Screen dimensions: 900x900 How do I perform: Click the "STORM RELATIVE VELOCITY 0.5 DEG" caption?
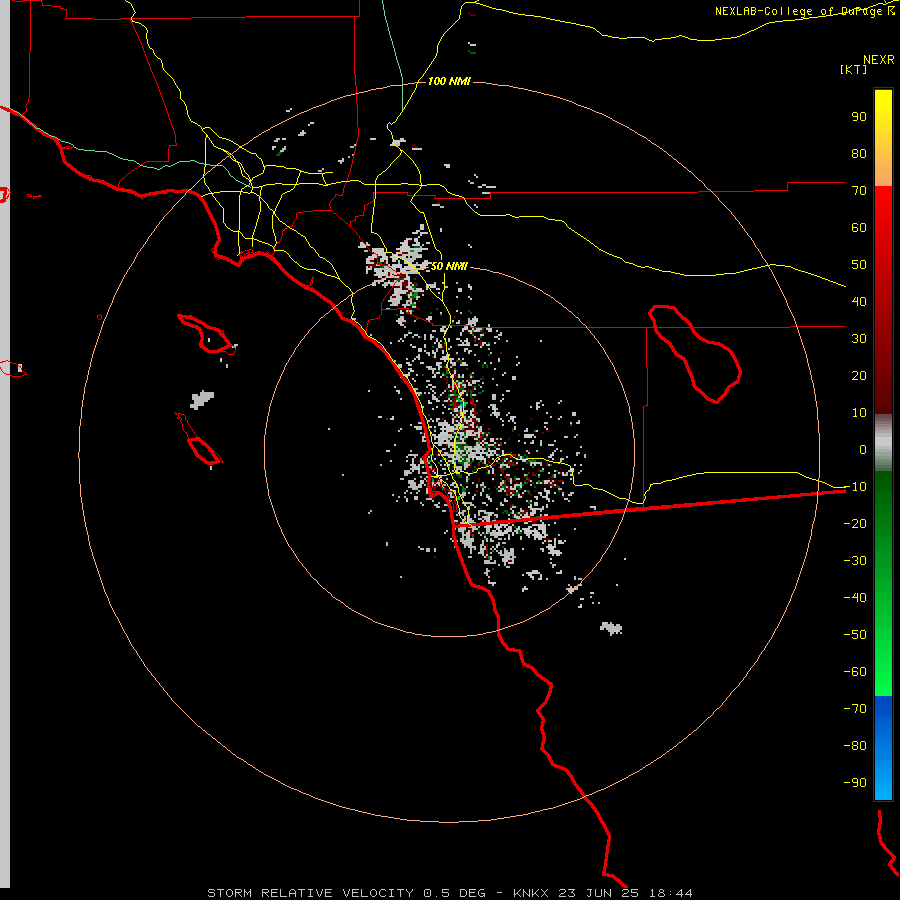[346, 893]
